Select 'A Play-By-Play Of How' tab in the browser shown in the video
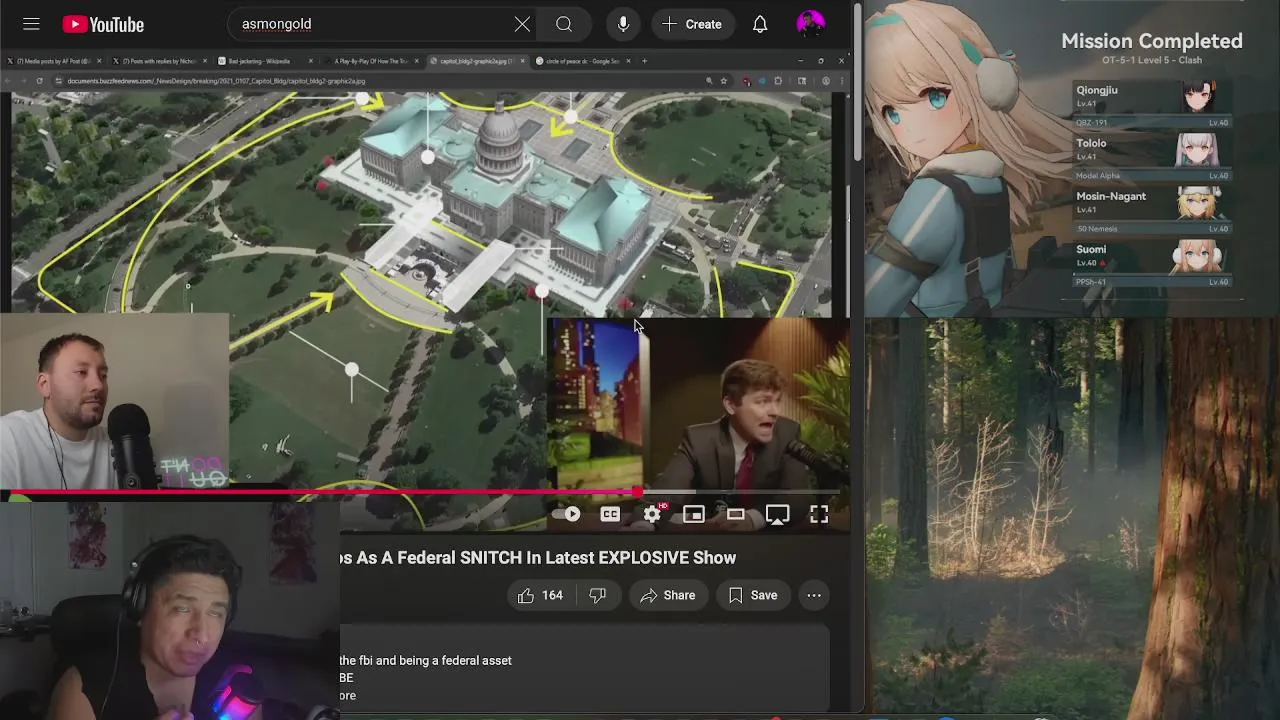1280x720 pixels. (370, 61)
